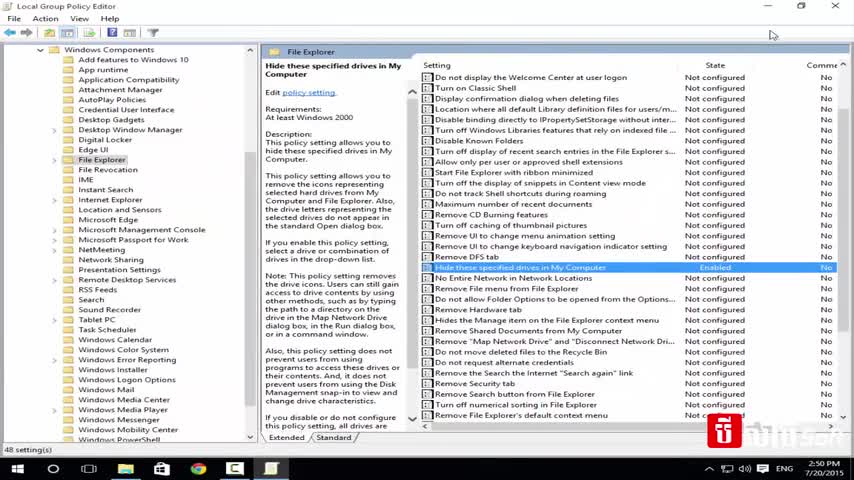Select 'Maximum number of recent documents' setting
Viewport: 854px width, 480px height.
[629, 204]
